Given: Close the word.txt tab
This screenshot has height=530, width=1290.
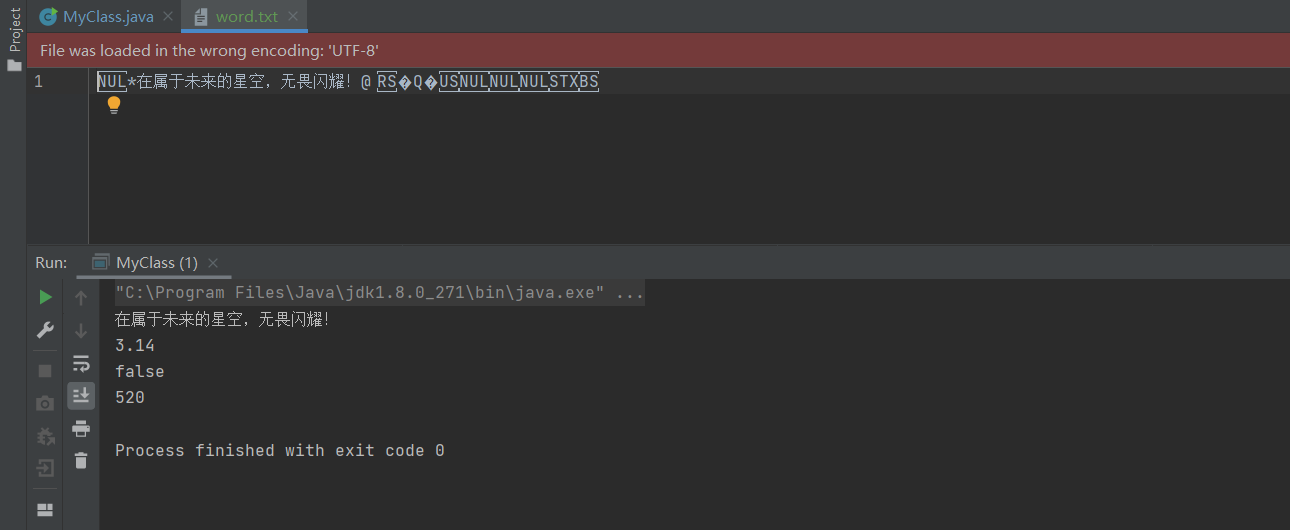Looking at the screenshot, I should click(x=292, y=17).
